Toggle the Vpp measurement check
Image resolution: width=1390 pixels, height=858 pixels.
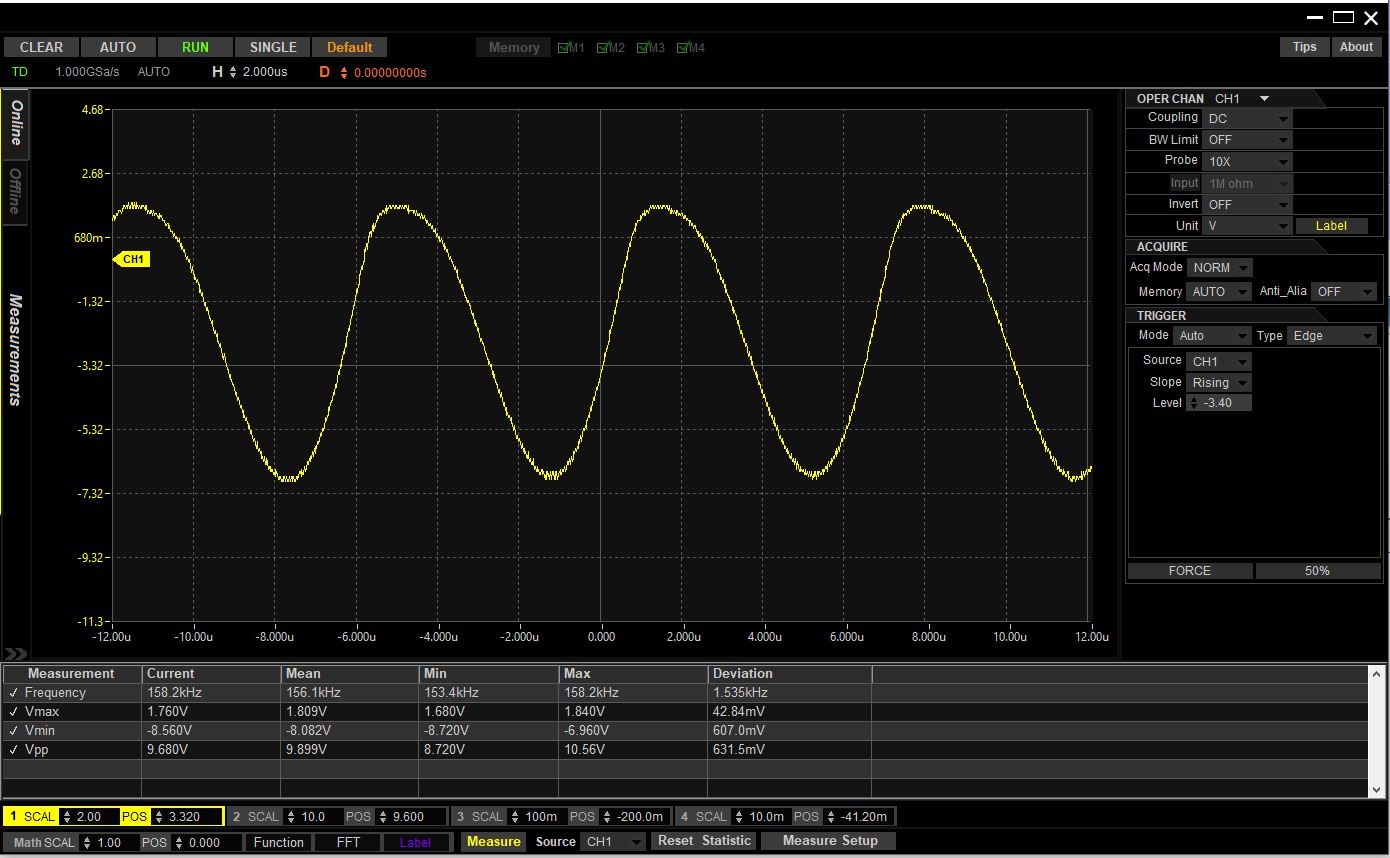tap(14, 750)
